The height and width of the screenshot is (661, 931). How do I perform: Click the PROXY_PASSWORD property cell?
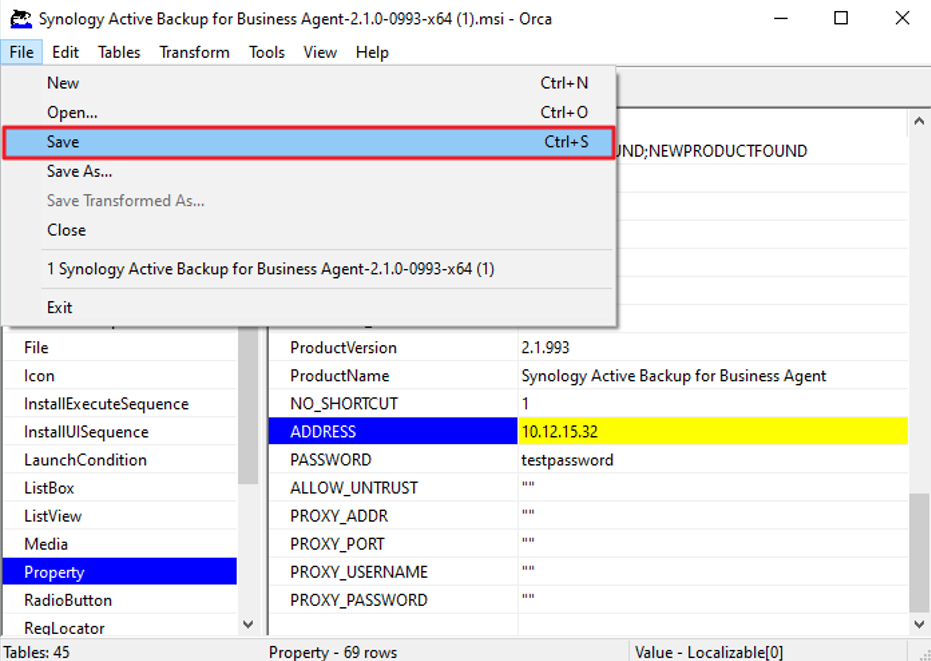(393, 600)
